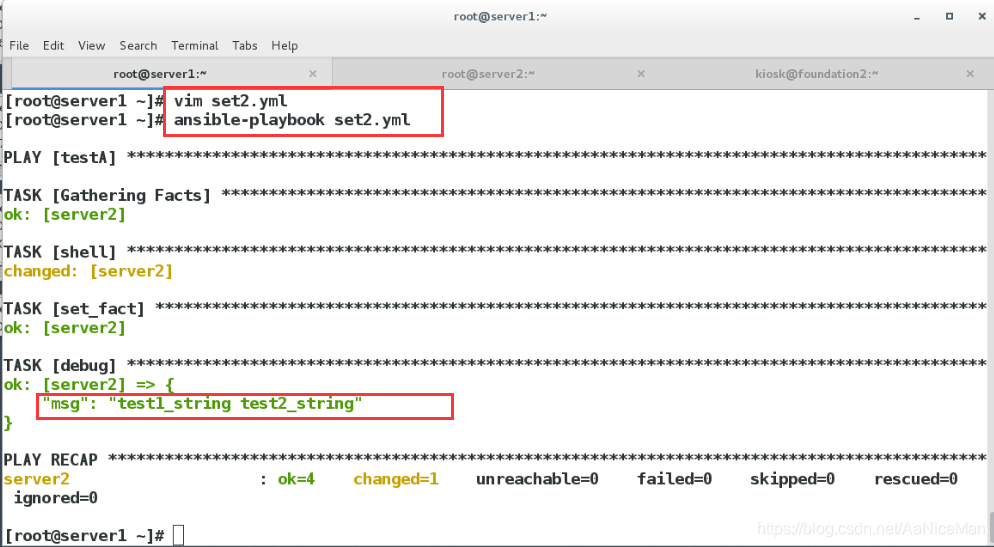Click the 'skipped=0' recap value

pyautogui.click(x=792, y=479)
